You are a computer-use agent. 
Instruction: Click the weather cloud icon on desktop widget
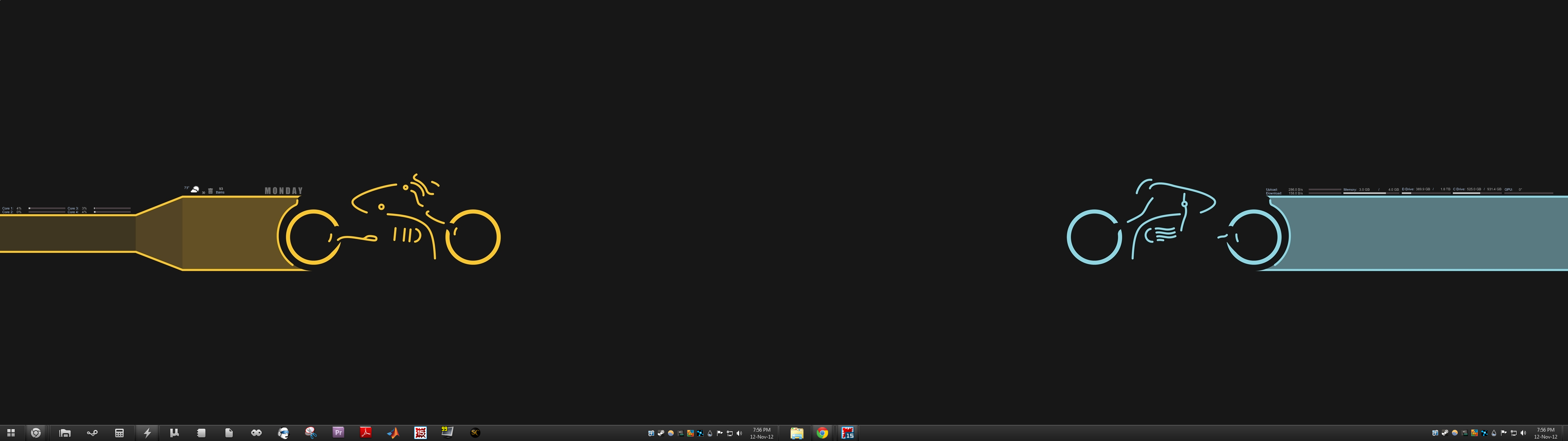(x=195, y=190)
